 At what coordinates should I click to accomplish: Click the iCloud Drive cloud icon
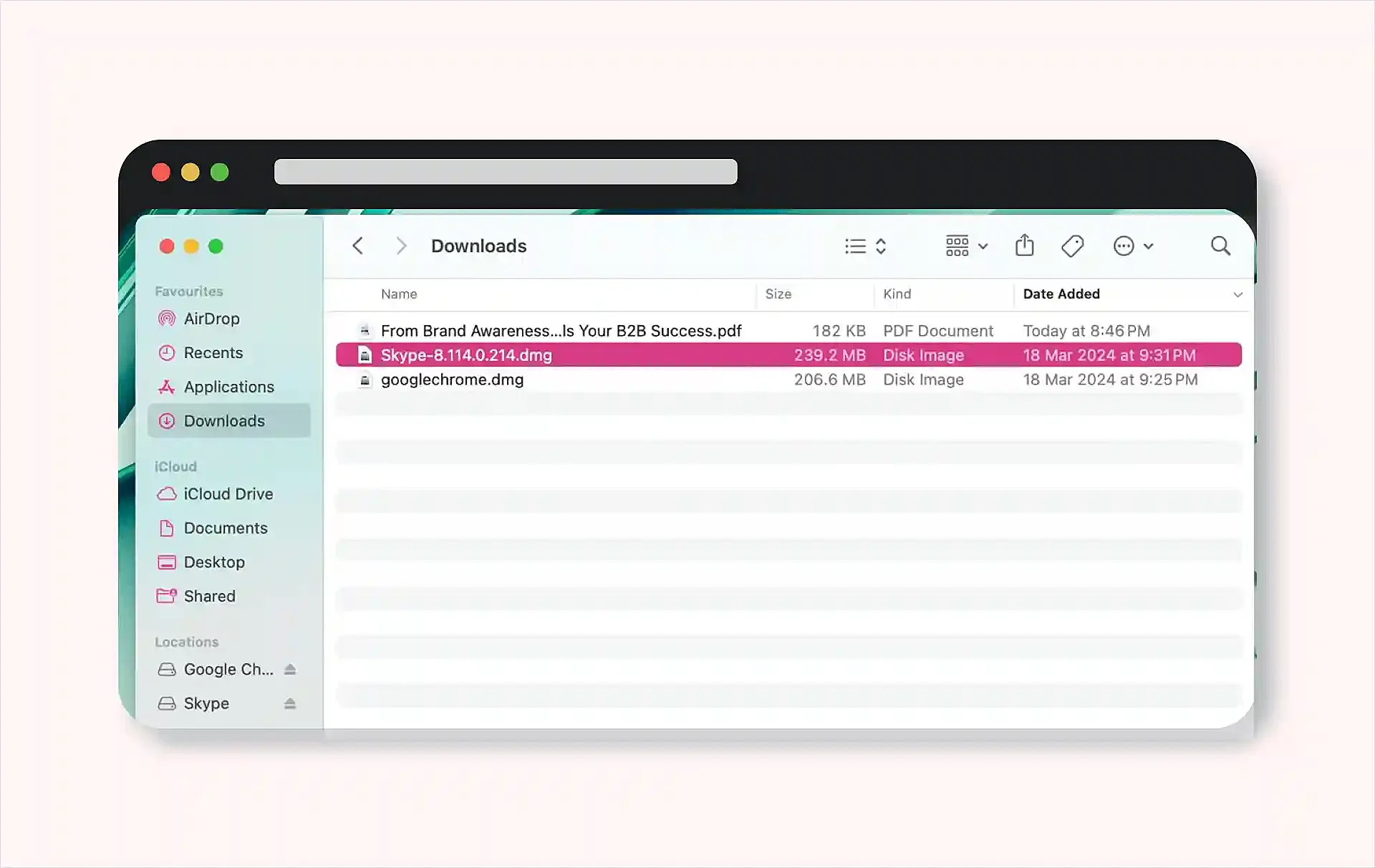[x=167, y=494]
